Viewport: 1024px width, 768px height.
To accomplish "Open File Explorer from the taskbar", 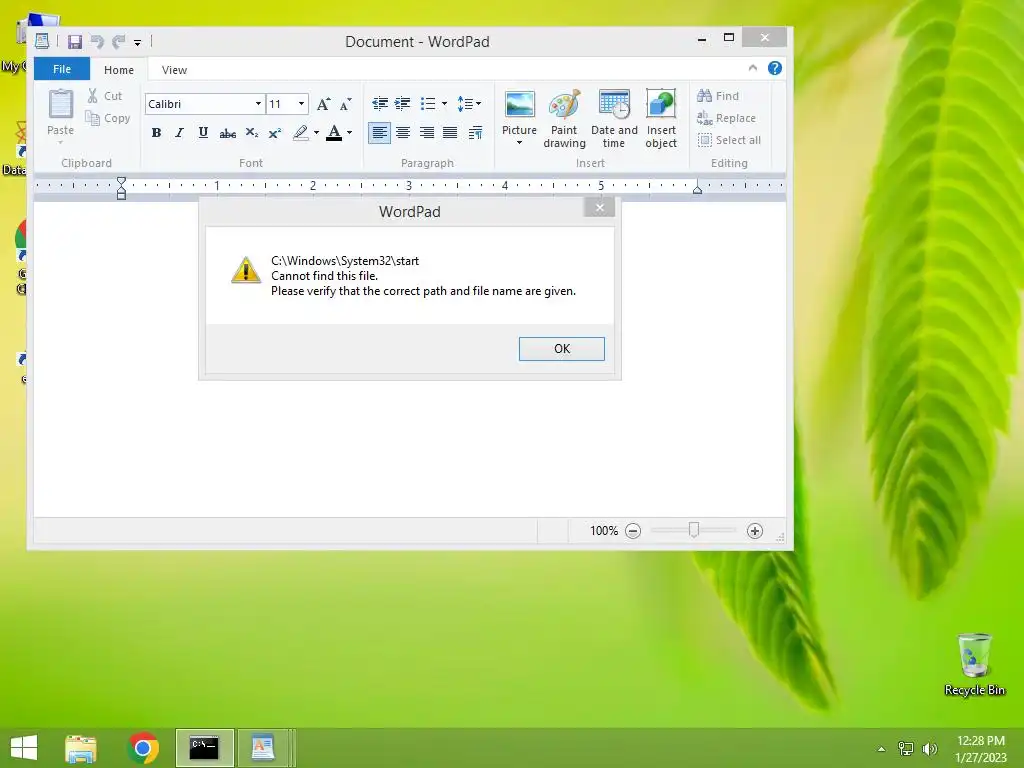I will point(81,748).
